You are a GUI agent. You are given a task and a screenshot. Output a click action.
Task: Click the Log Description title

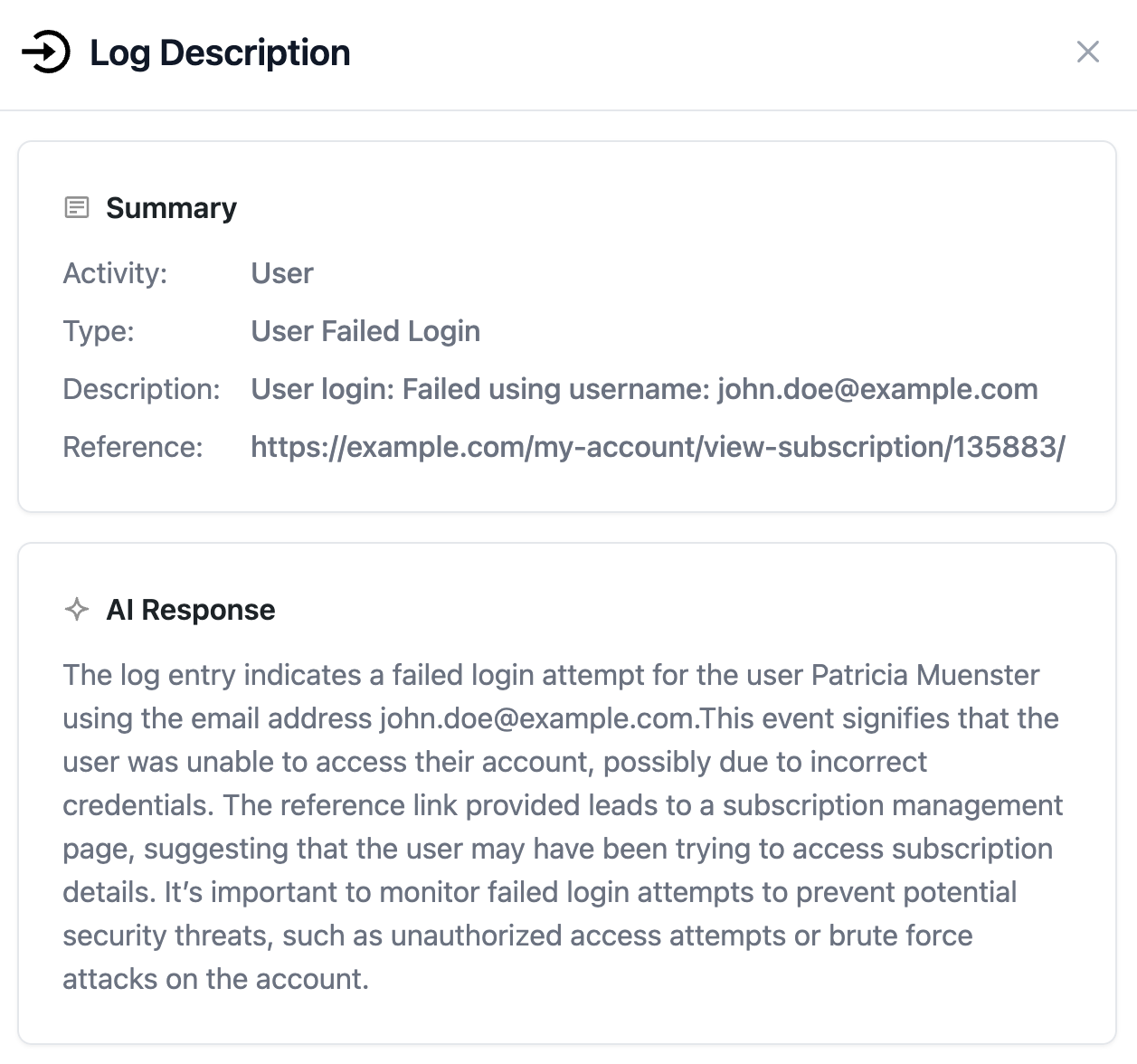[220, 52]
